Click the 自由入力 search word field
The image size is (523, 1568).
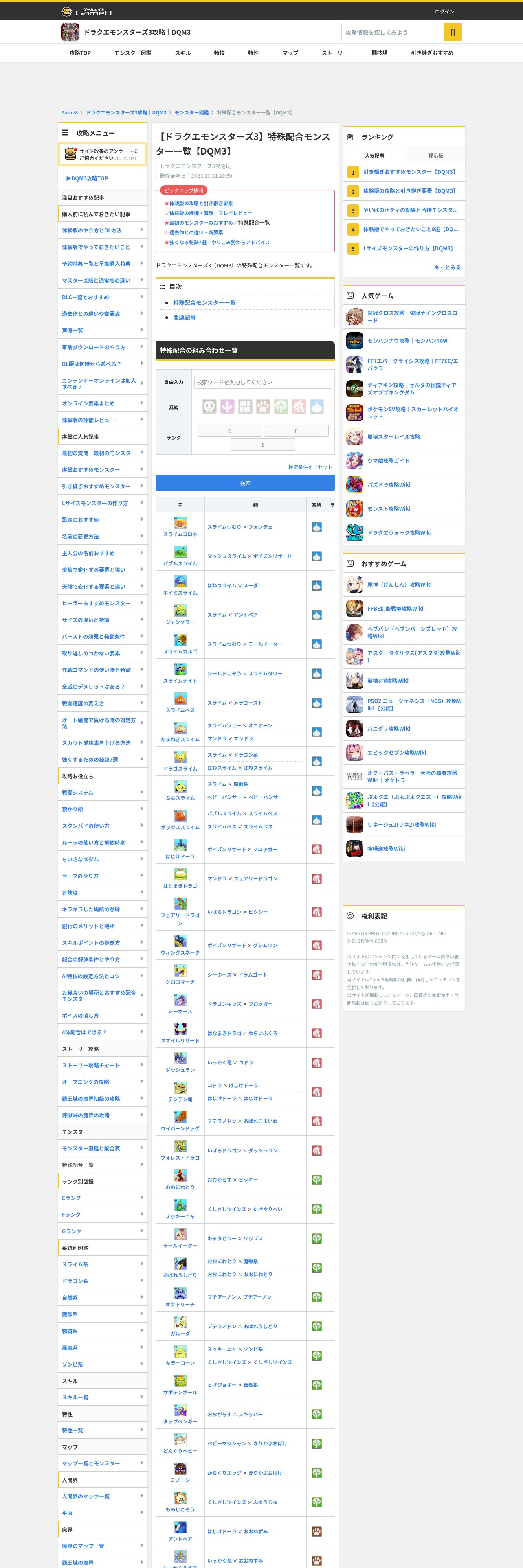click(263, 382)
